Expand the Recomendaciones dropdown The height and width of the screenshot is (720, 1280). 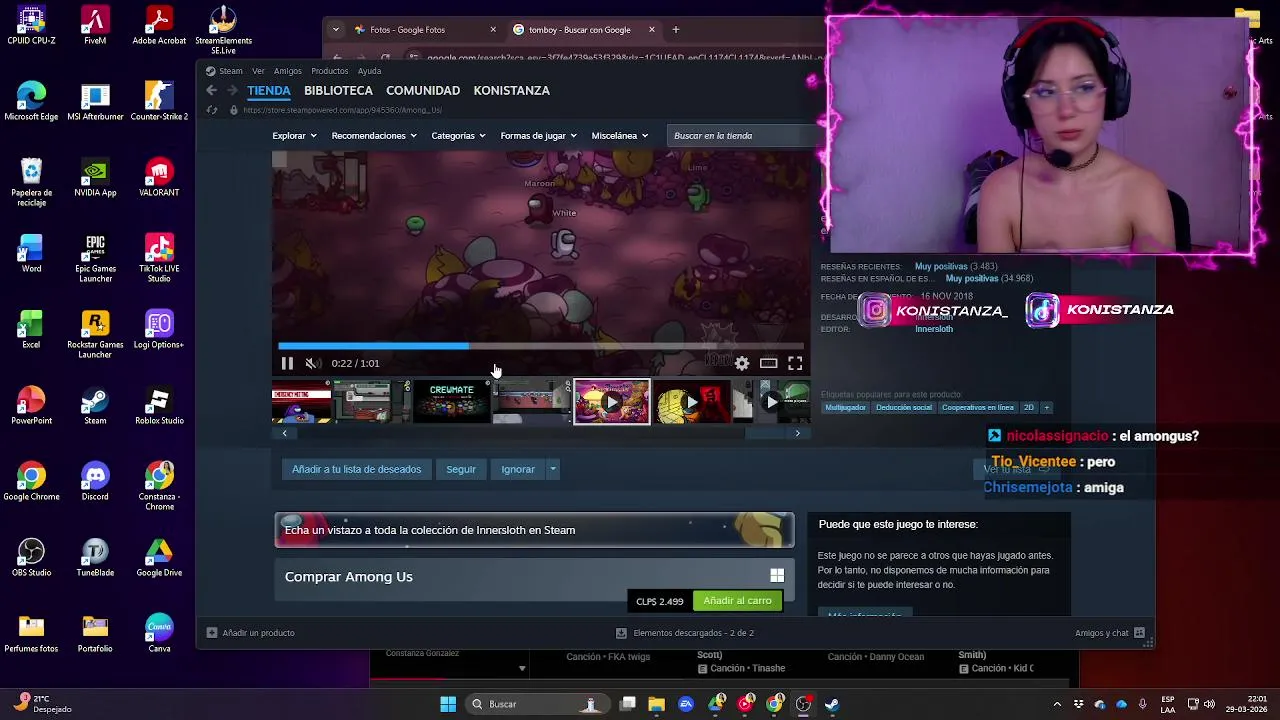[373, 136]
